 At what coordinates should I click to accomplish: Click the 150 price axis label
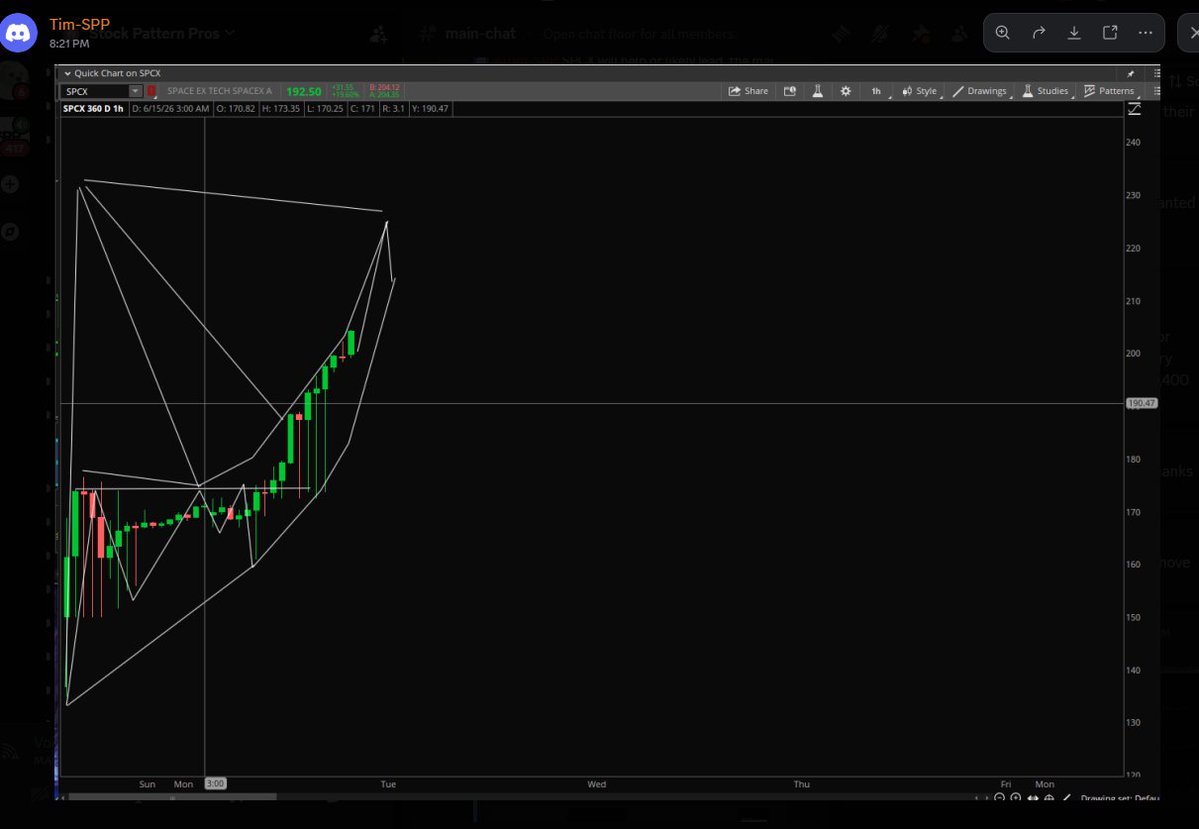coord(1132,617)
